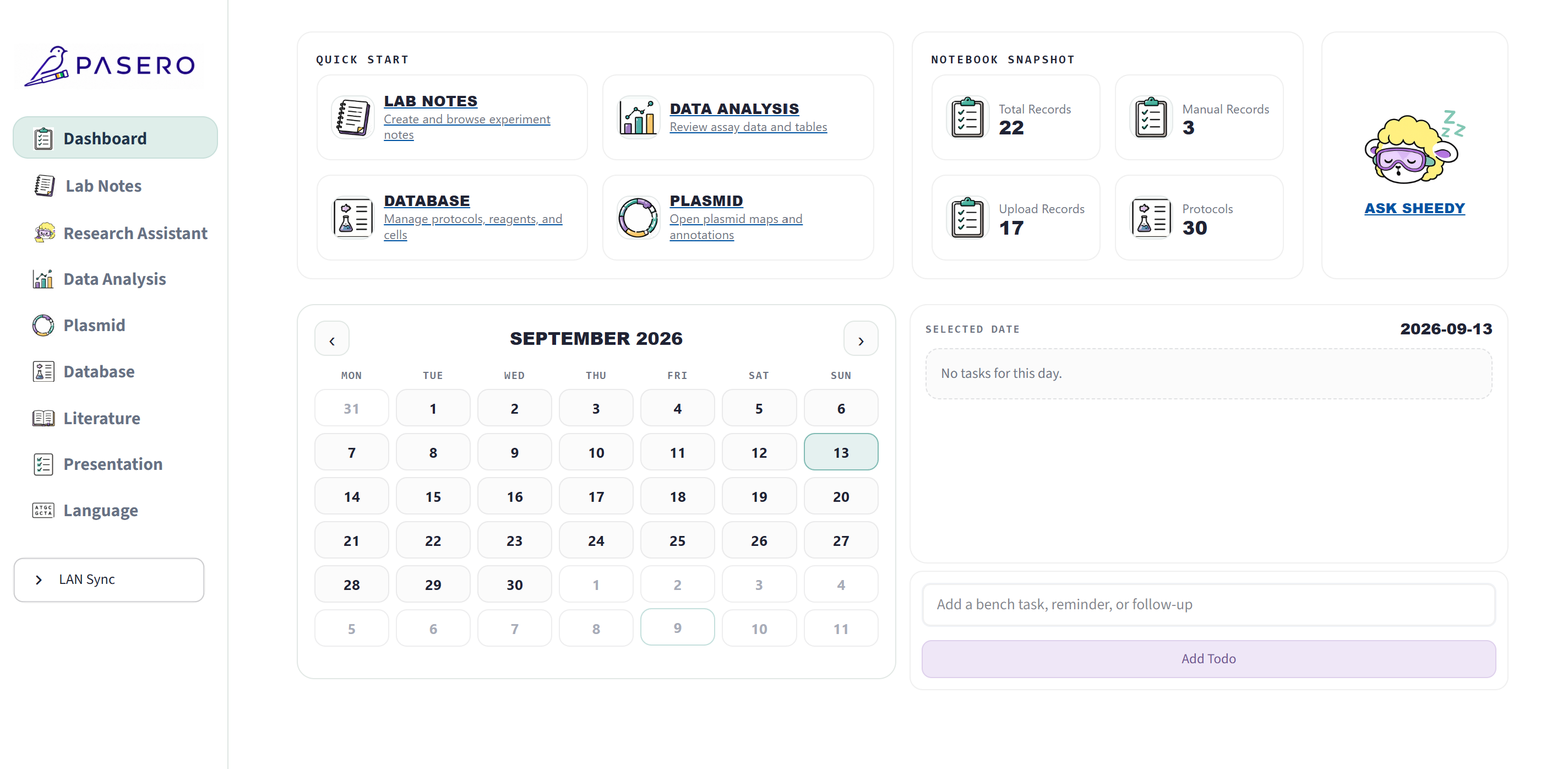Switch to Presentation section

click(x=115, y=464)
